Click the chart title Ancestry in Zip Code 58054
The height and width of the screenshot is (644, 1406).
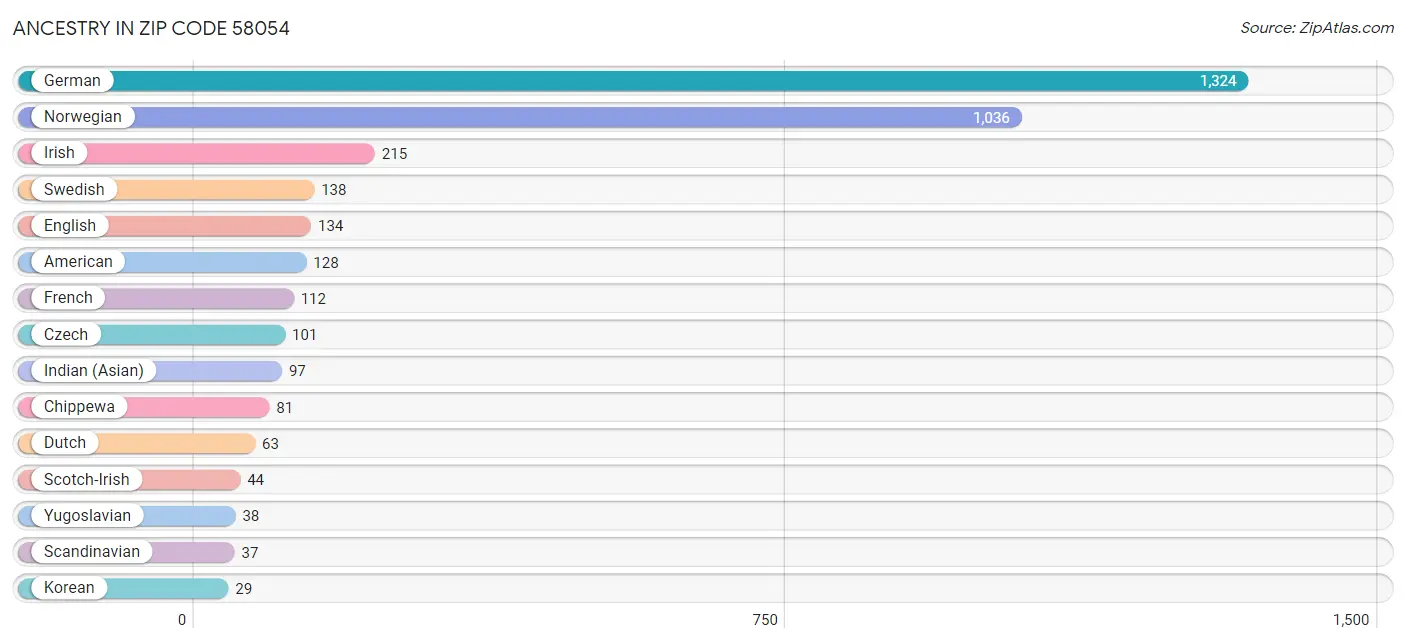(151, 28)
